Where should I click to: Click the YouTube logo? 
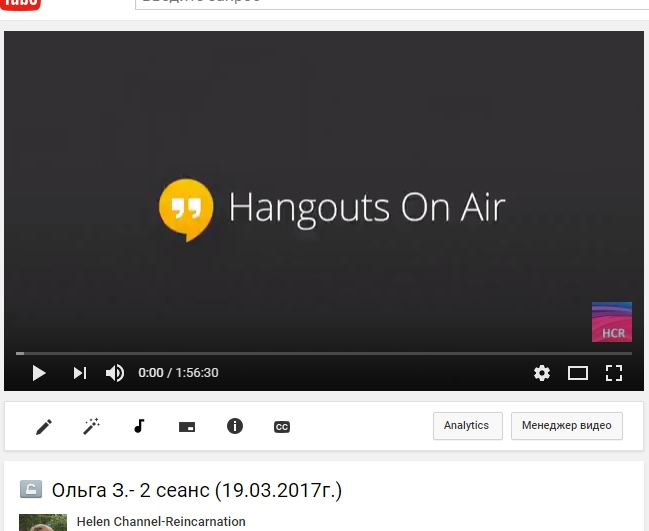click(x=20, y=4)
